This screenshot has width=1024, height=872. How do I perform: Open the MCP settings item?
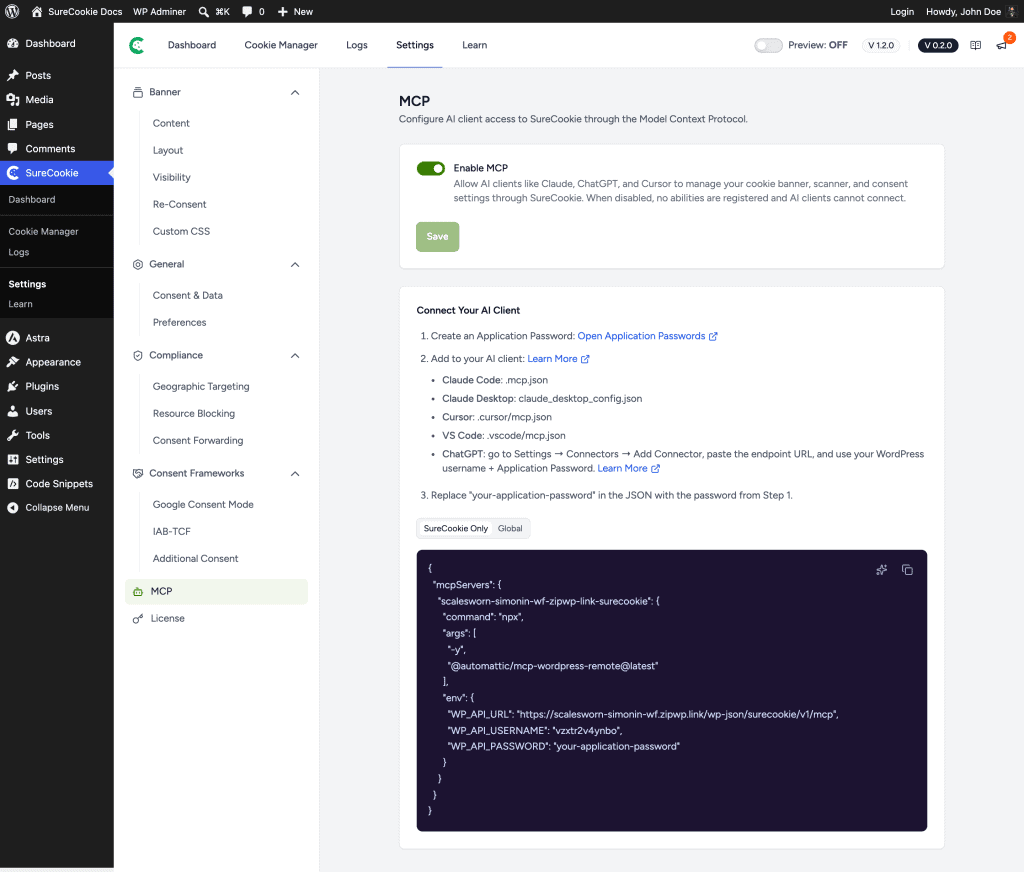point(216,591)
